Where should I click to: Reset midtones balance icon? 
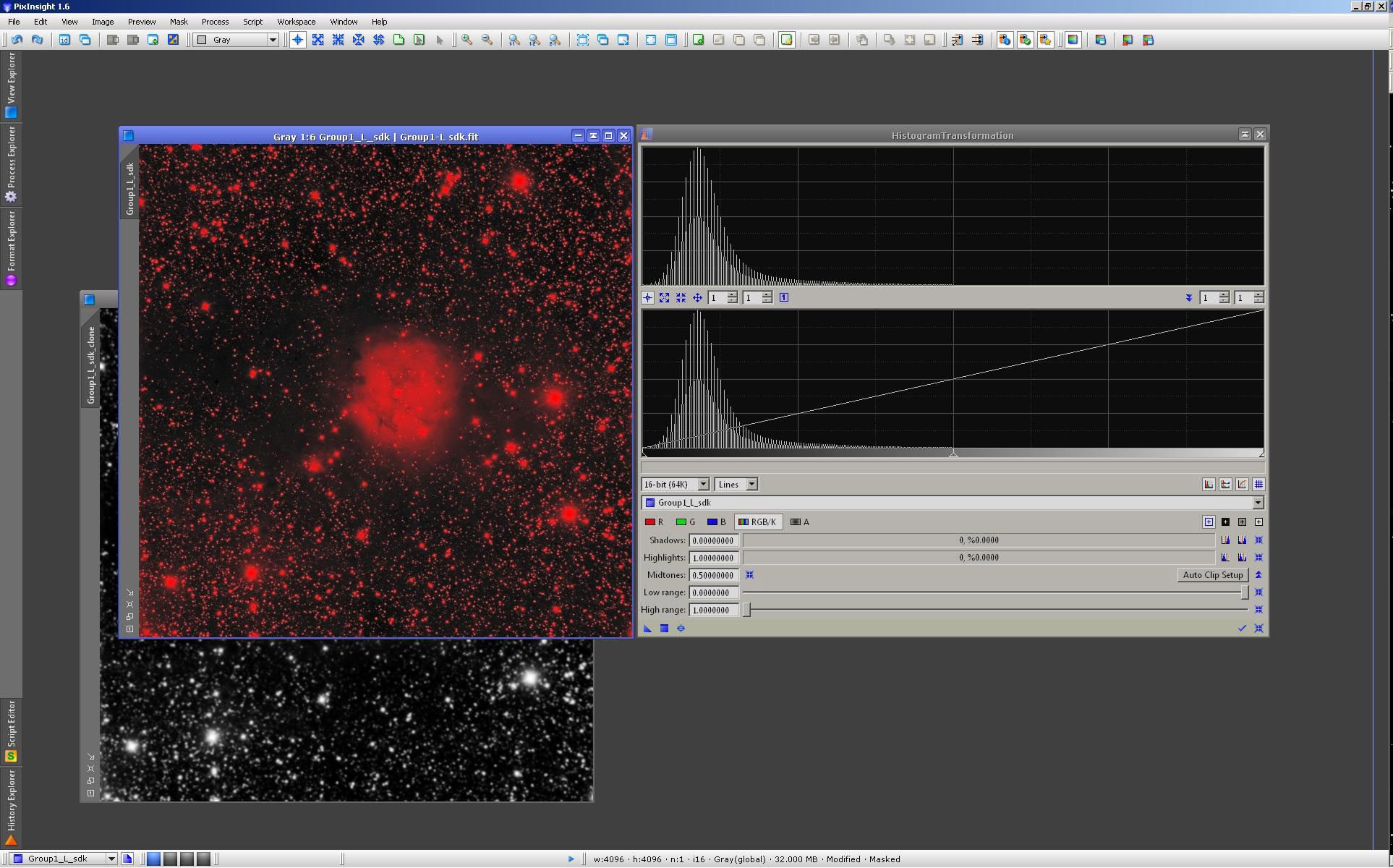[x=750, y=575]
